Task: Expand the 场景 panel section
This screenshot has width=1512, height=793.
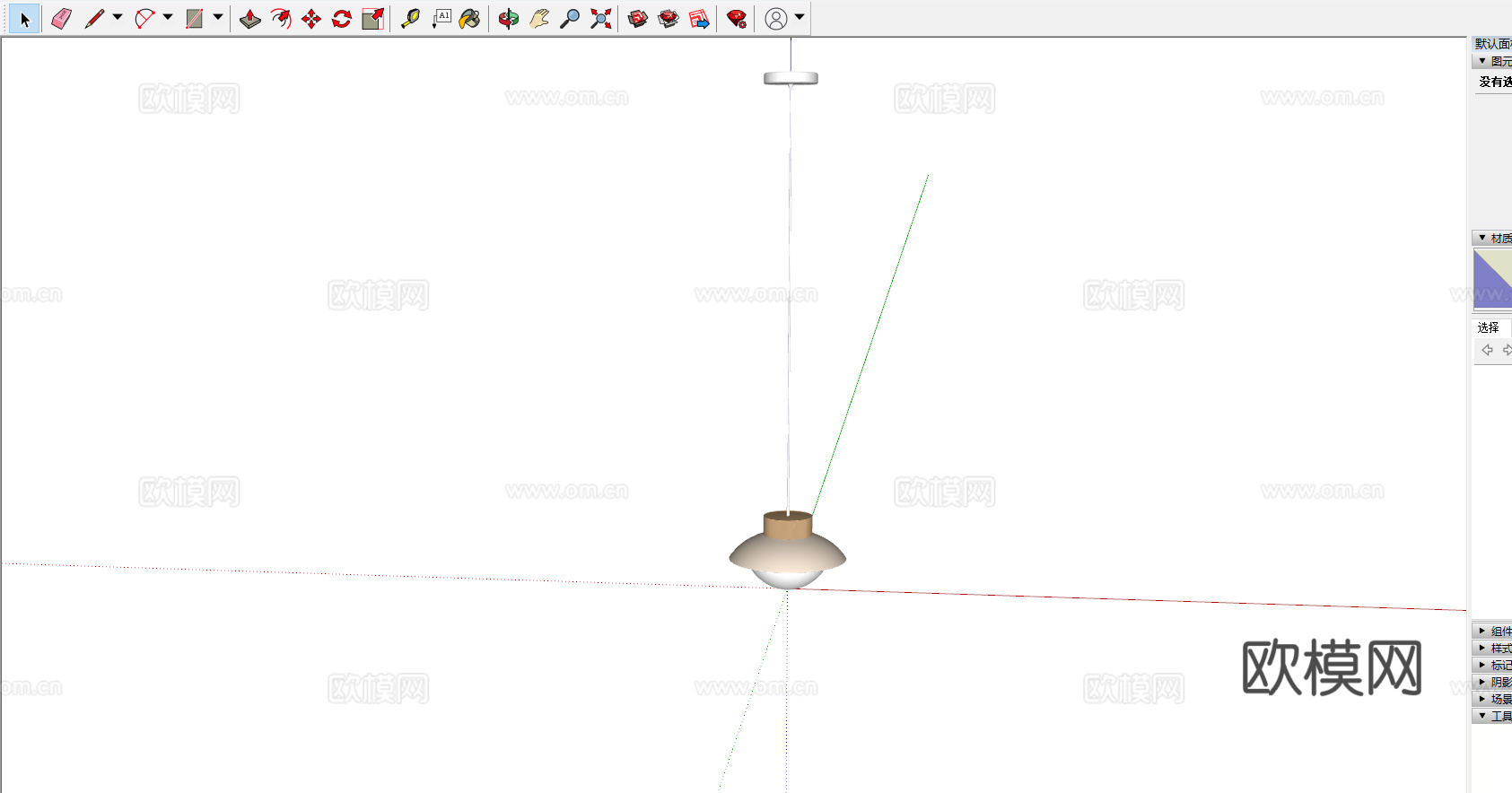Action: tap(1482, 699)
